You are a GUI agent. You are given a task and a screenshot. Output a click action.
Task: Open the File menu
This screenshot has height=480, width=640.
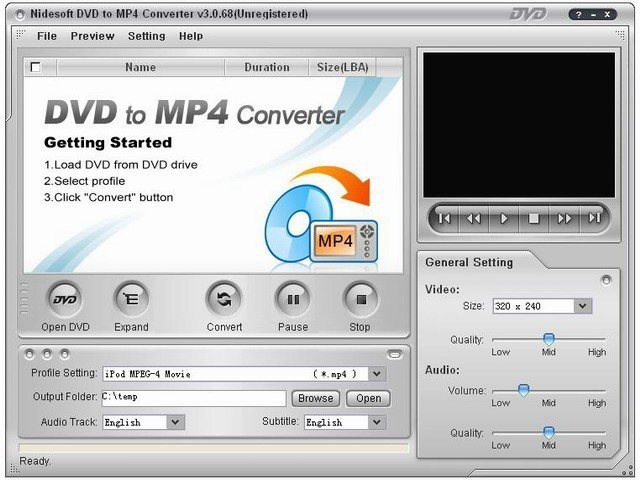pos(47,36)
